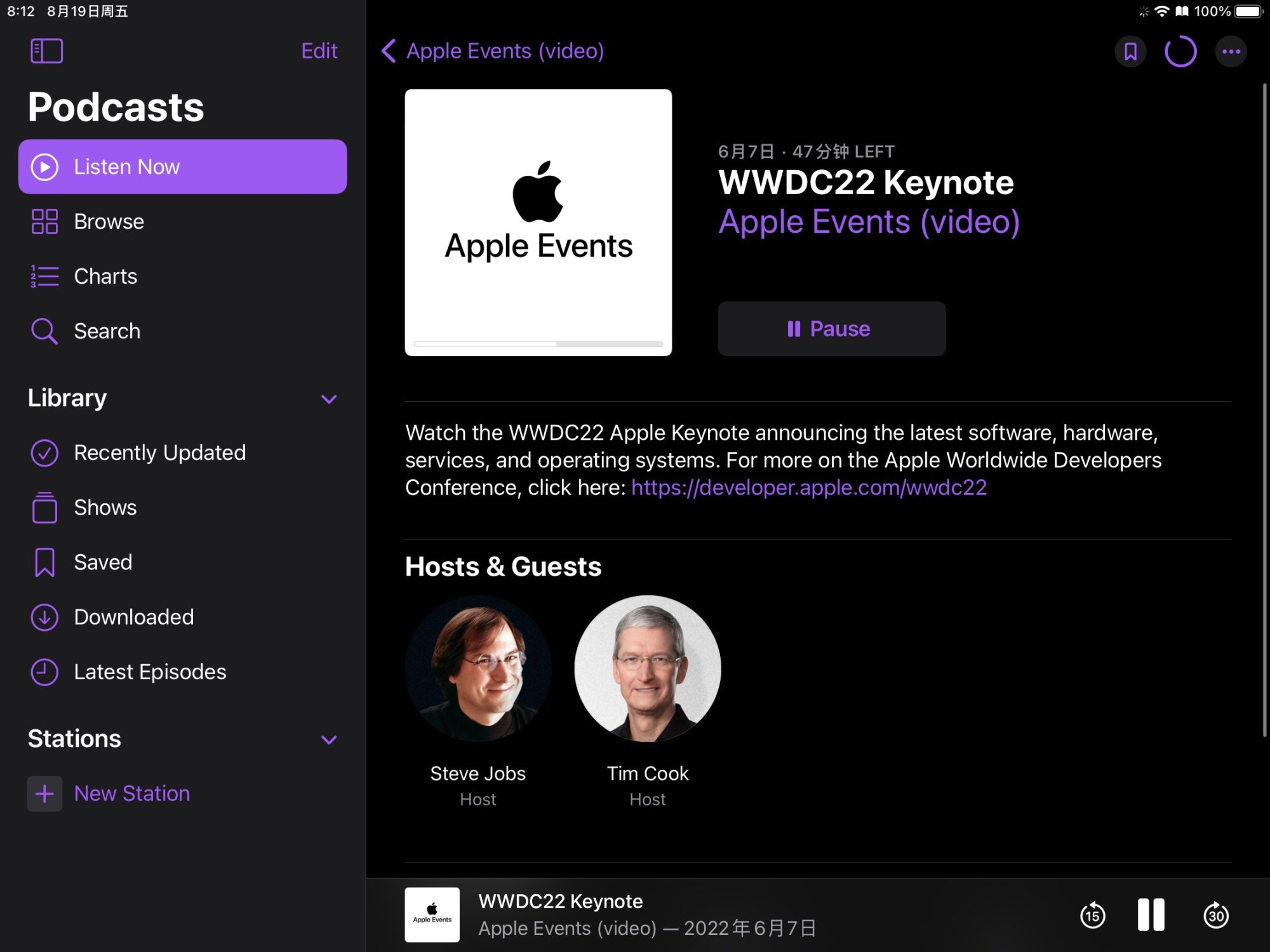Viewport: 1270px width, 952px height.
Task: Open Tim Cook's host profile
Action: coord(647,669)
